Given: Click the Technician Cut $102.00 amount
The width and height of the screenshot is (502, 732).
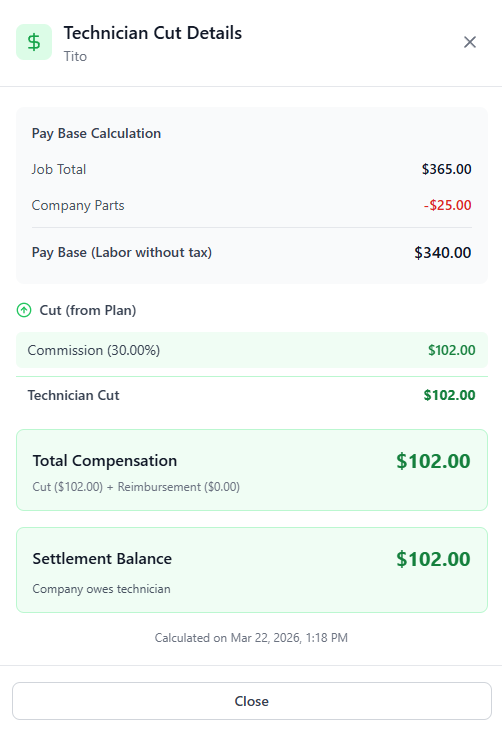Looking at the screenshot, I should pos(449,395).
